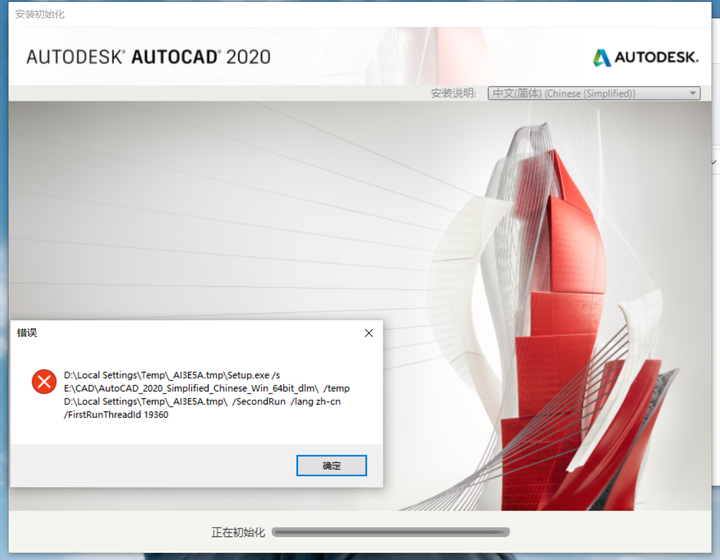Click the language combo box arrow
This screenshot has width=720, height=560.
693,93
